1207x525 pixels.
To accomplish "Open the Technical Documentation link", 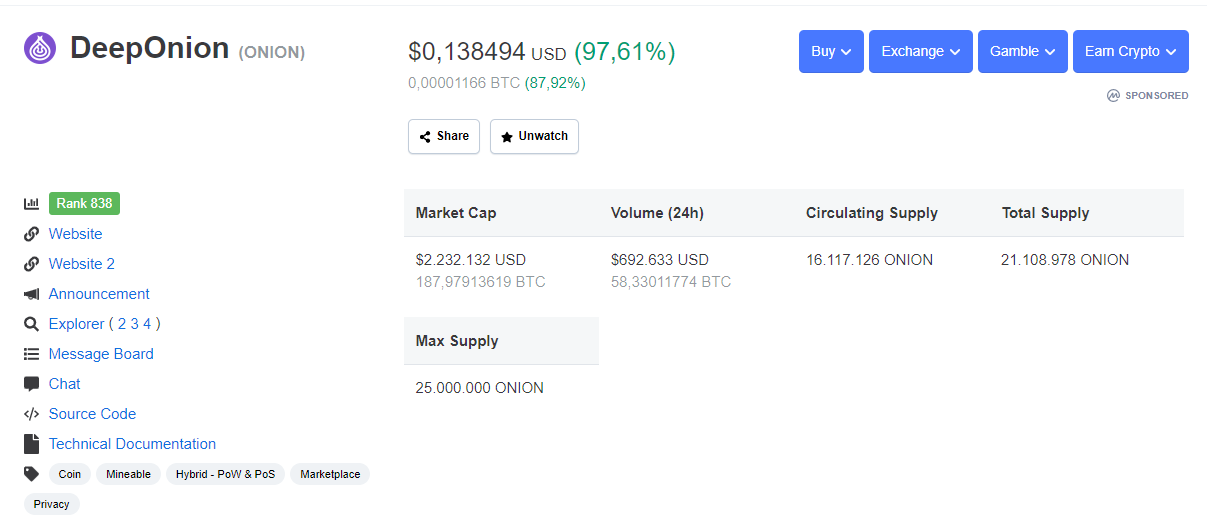I will point(132,444).
